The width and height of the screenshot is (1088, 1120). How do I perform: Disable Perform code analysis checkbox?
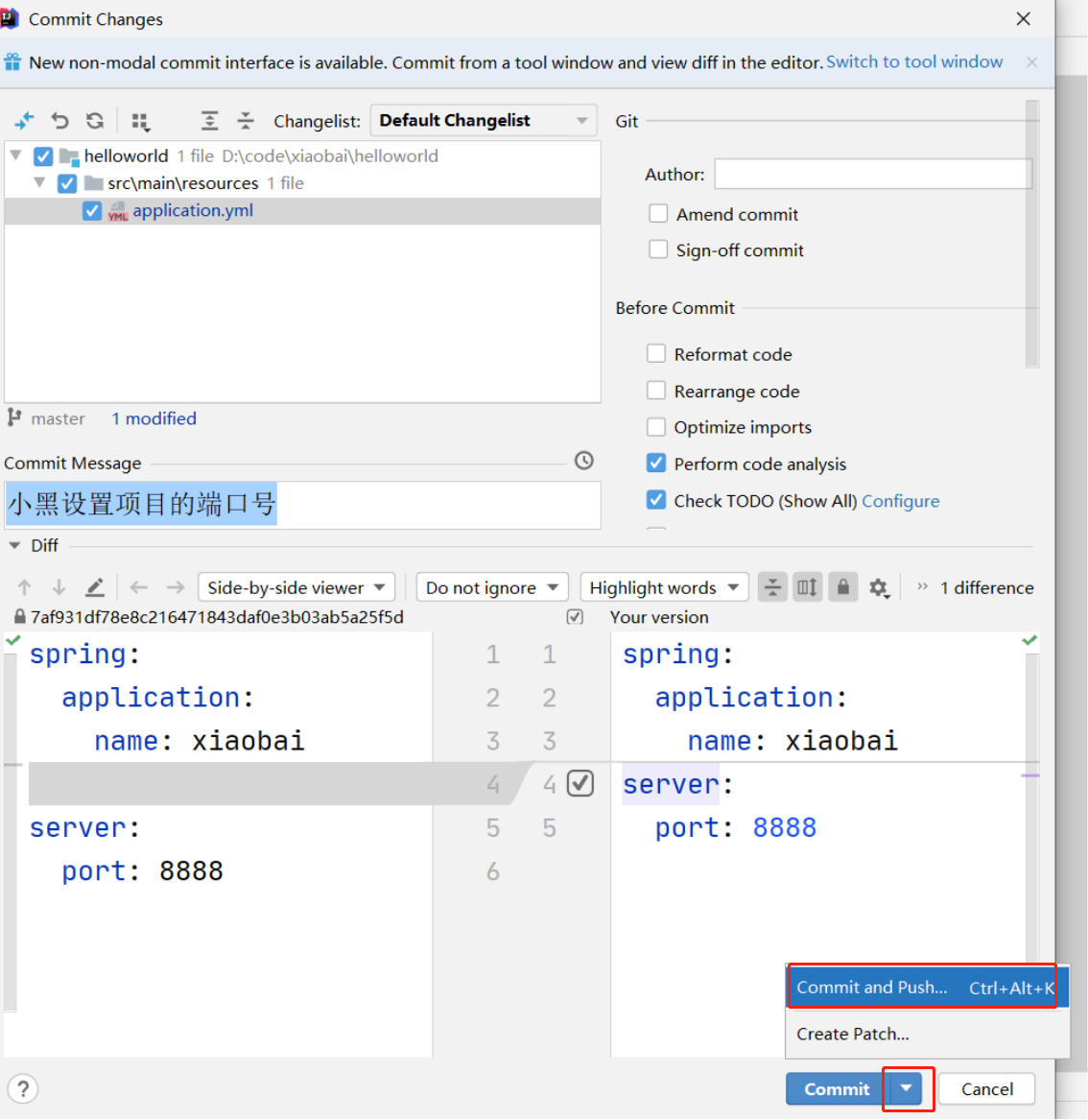pyautogui.click(x=656, y=463)
